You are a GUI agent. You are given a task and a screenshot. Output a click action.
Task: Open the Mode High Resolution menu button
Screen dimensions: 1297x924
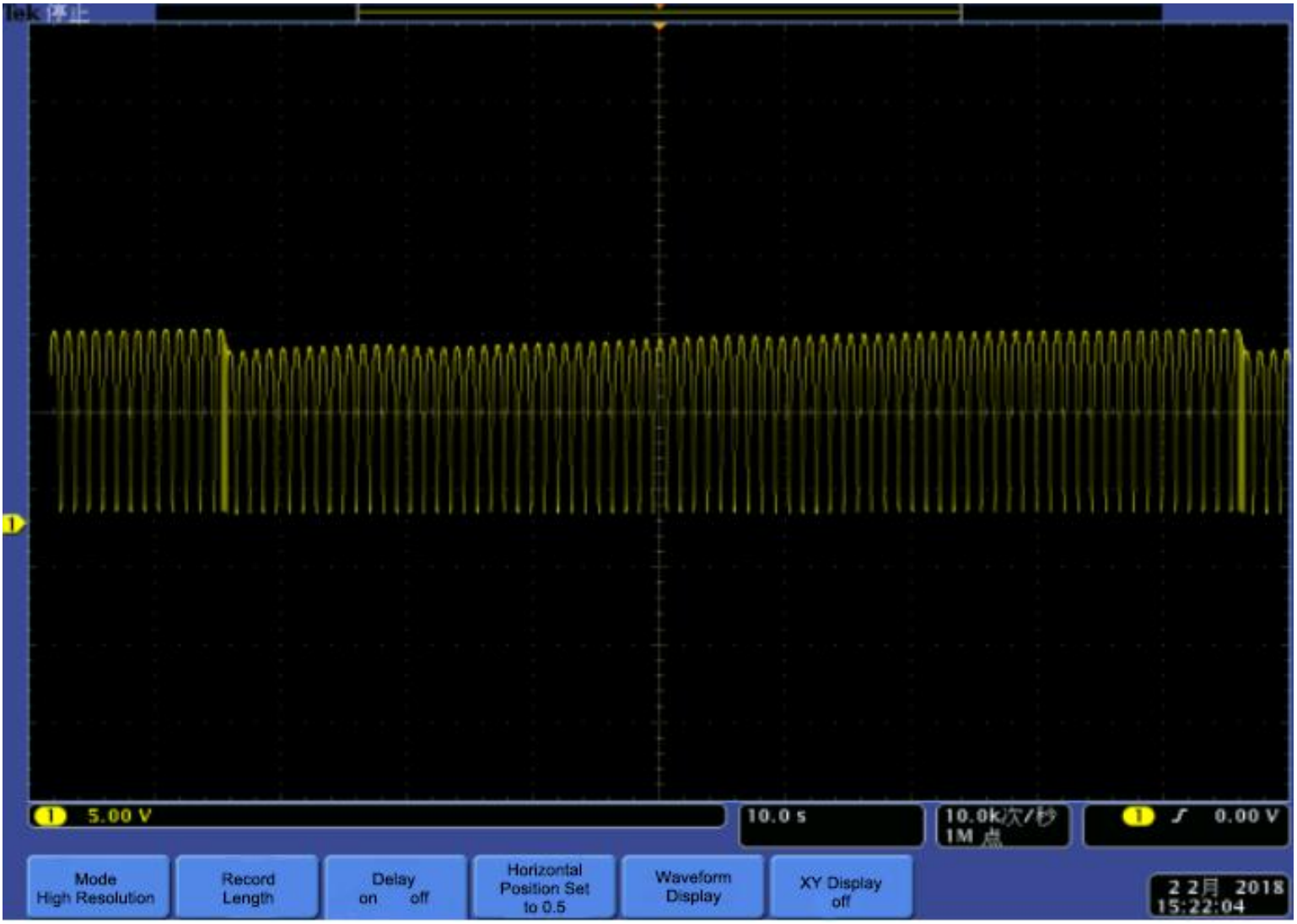tap(98, 888)
